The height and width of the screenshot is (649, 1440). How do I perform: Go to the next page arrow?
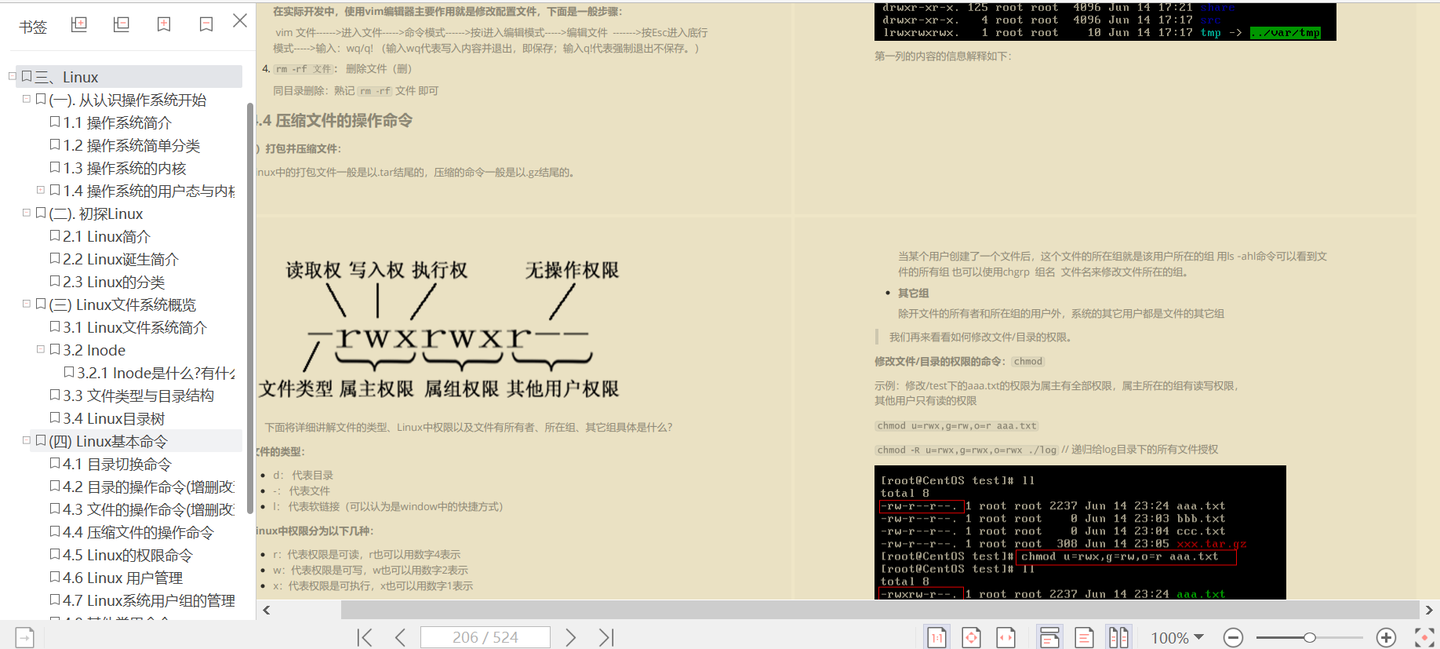[x=571, y=637]
